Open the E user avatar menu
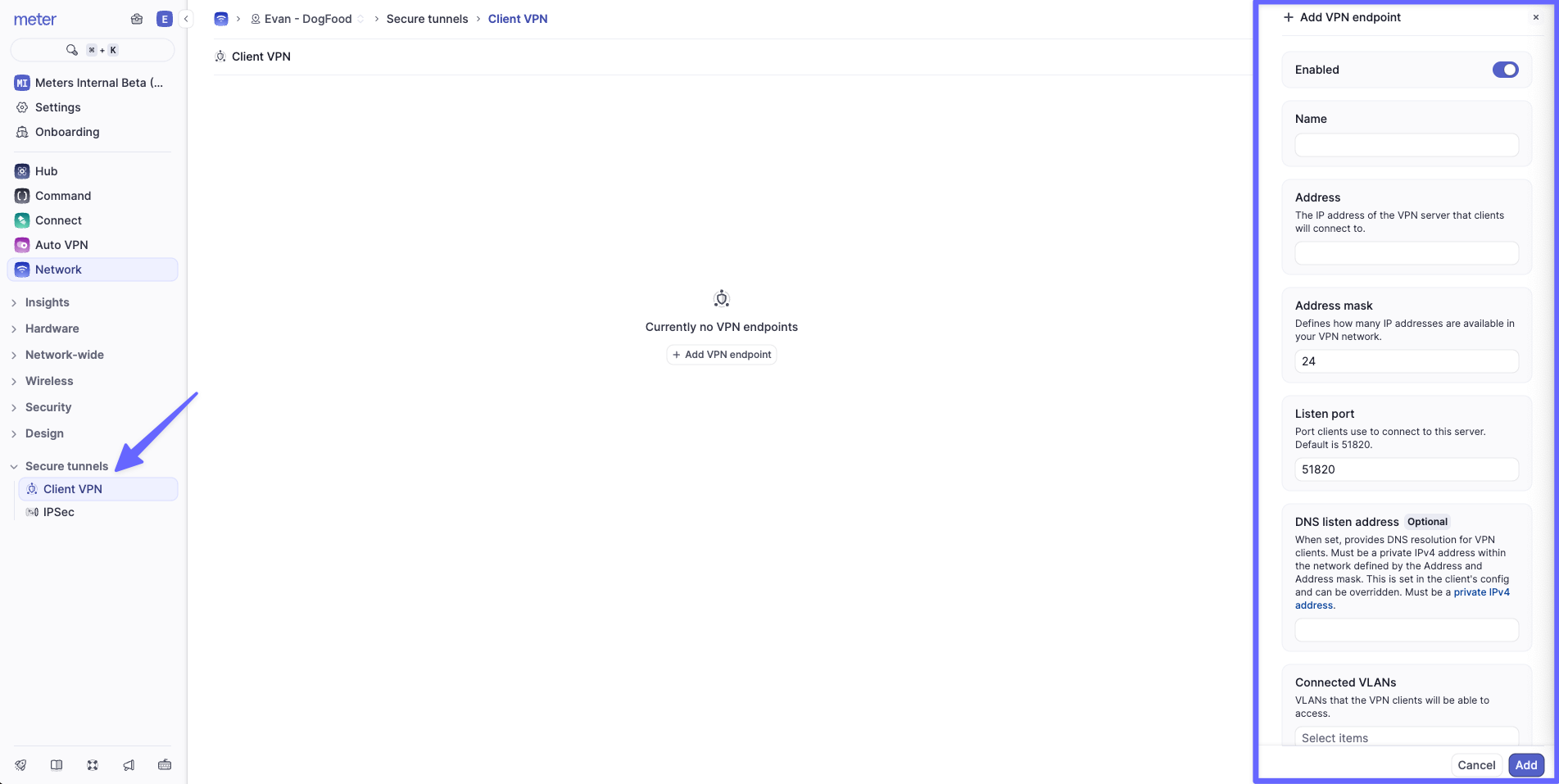1559x784 pixels. (165, 19)
